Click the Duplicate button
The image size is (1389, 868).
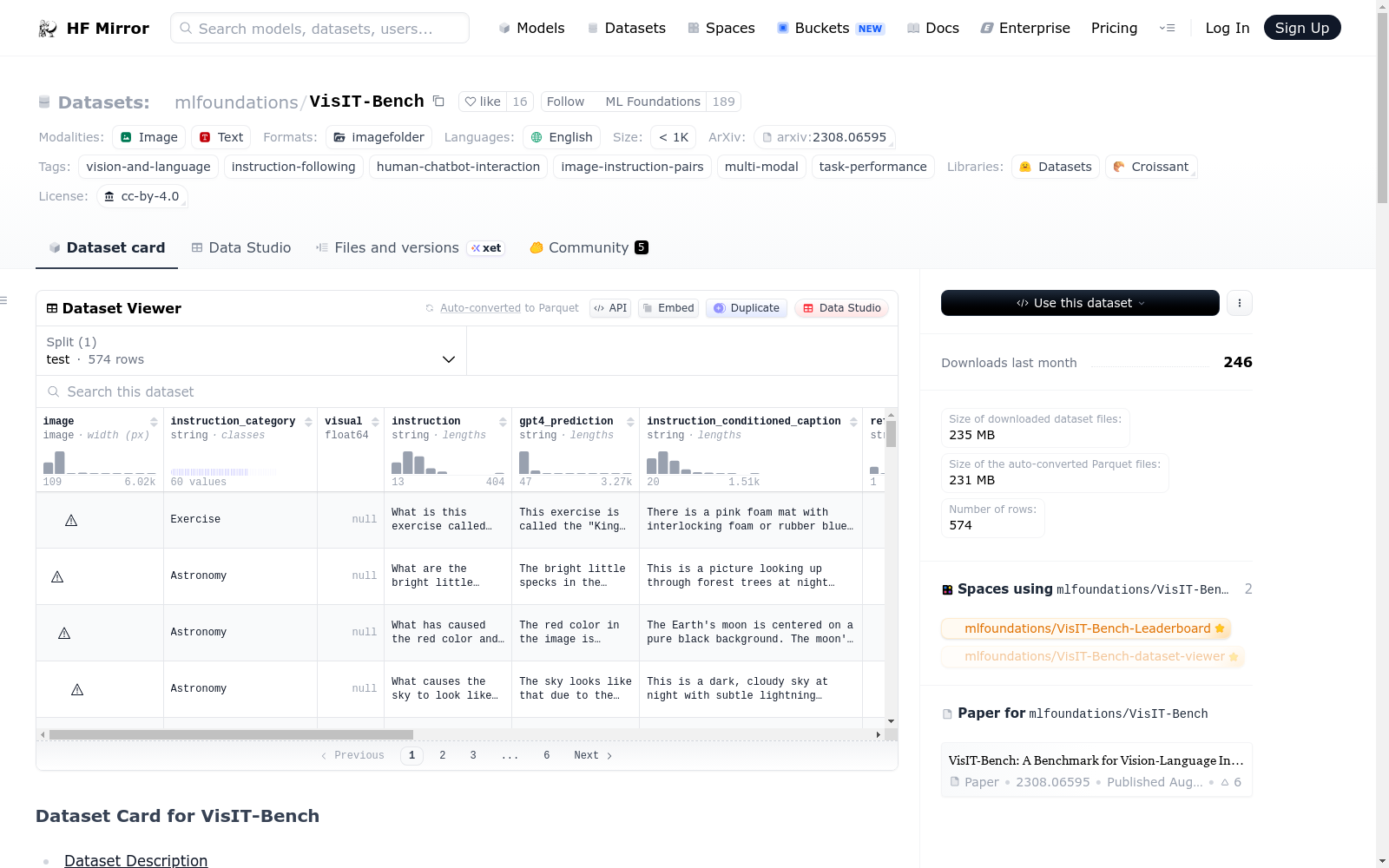[747, 308]
